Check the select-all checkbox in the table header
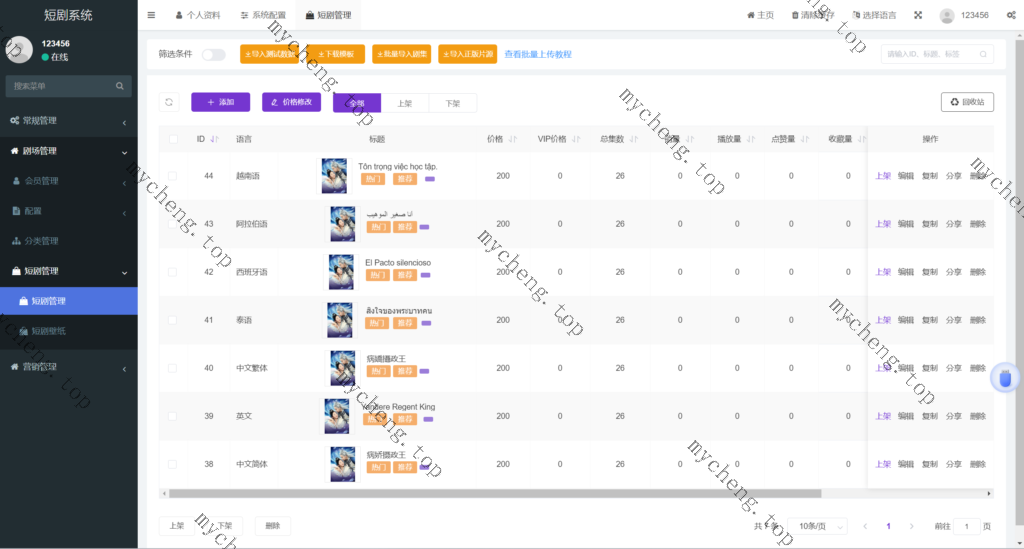The height and width of the screenshot is (549, 1024). (x=173, y=139)
